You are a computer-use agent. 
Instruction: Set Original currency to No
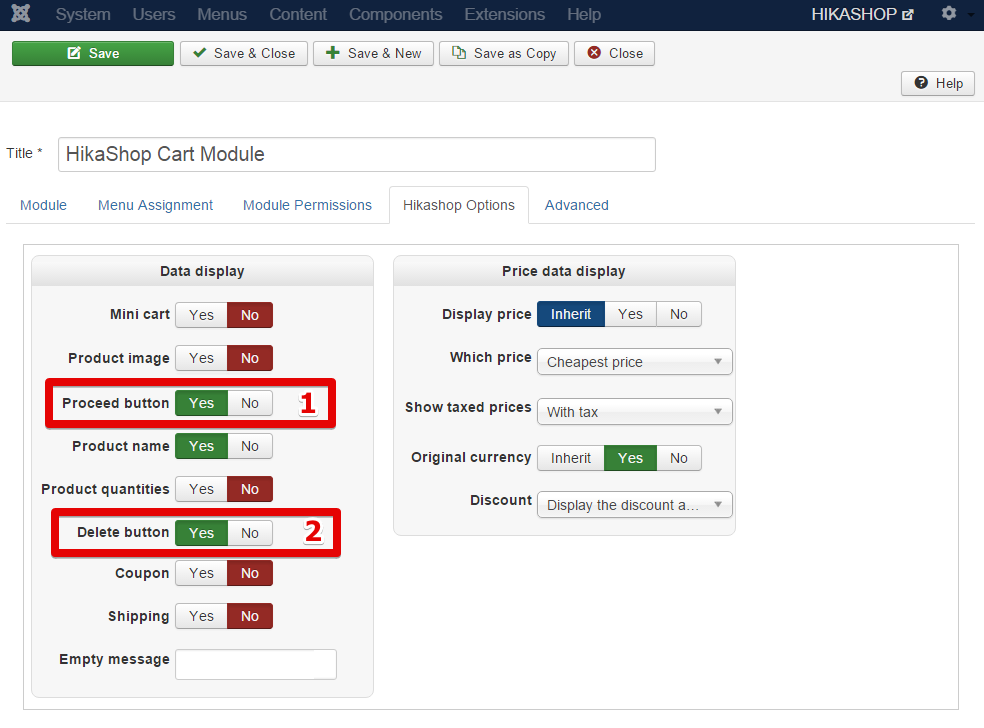click(678, 458)
